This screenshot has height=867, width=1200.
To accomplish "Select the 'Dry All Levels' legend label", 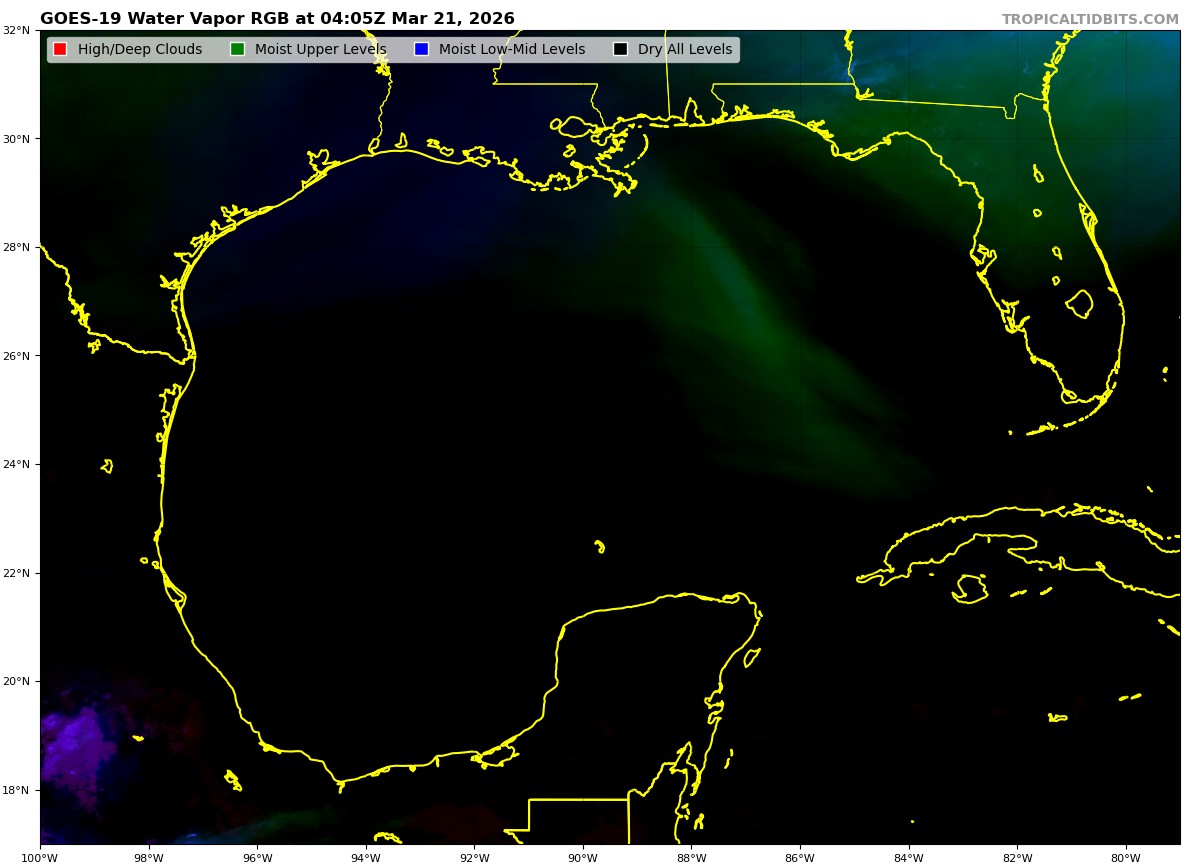I will click(x=684, y=49).
